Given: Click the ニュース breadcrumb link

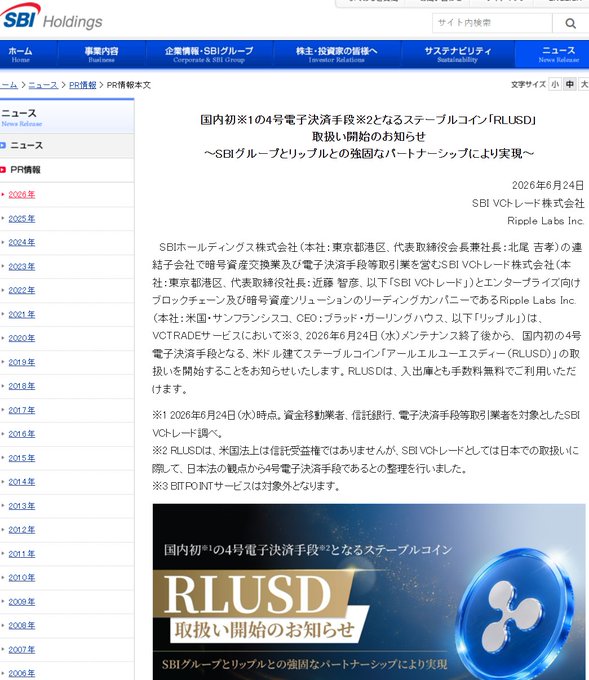Looking at the screenshot, I should click(43, 85).
